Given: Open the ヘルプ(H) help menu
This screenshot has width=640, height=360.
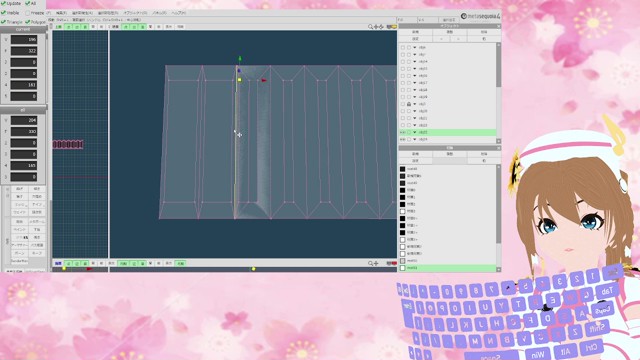Looking at the screenshot, I should pyautogui.click(x=178, y=13).
